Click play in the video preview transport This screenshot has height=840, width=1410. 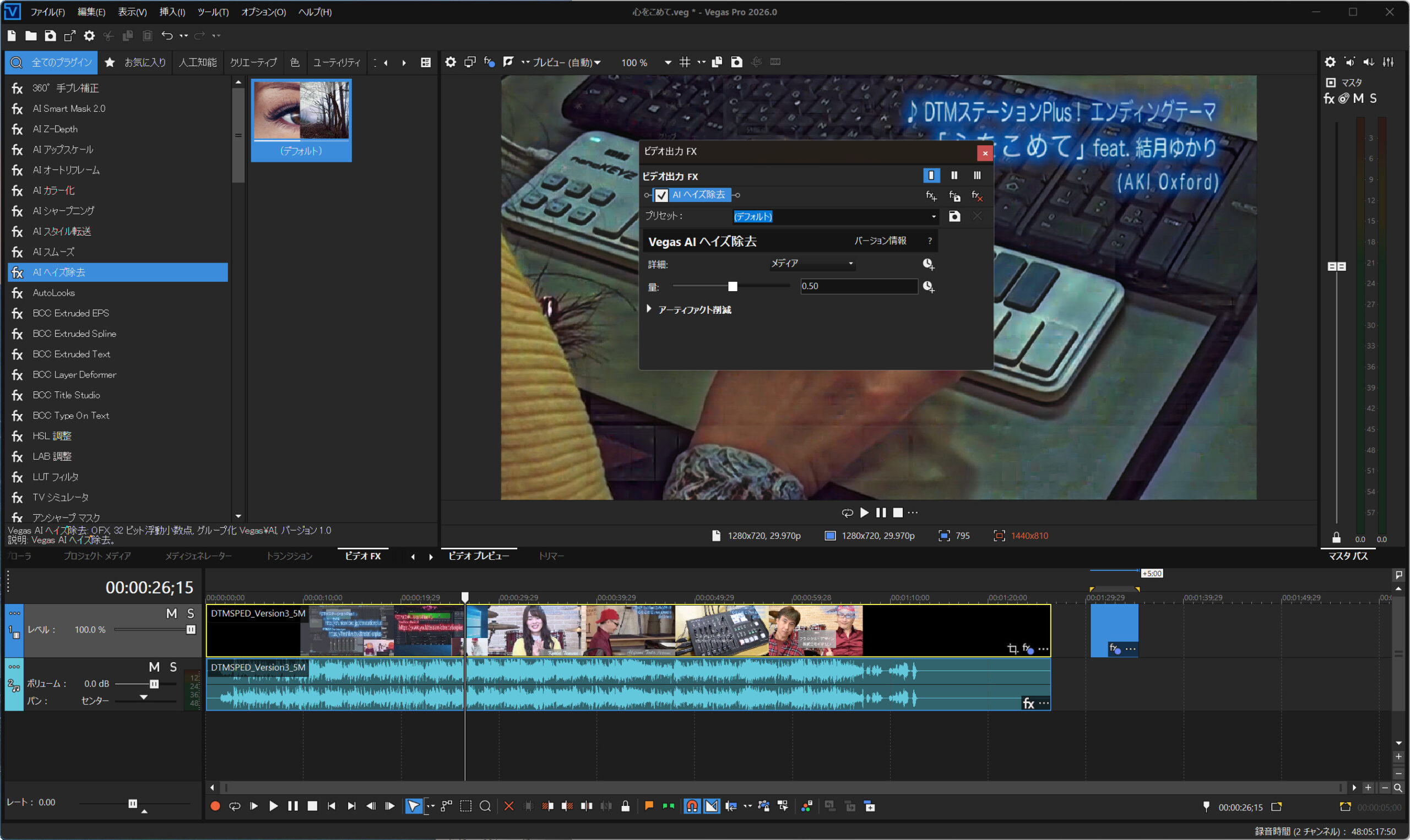click(864, 513)
